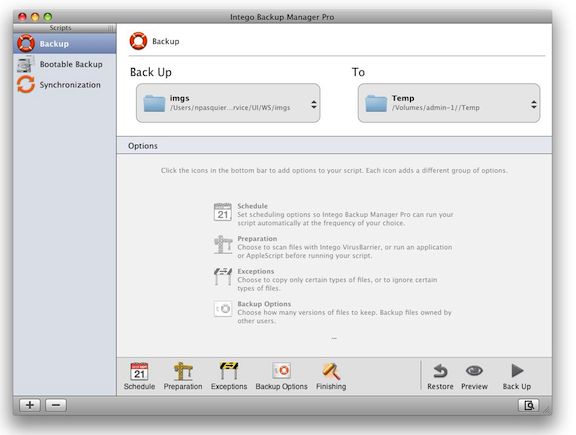Click the Temp destination folder icon

(x=376, y=103)
